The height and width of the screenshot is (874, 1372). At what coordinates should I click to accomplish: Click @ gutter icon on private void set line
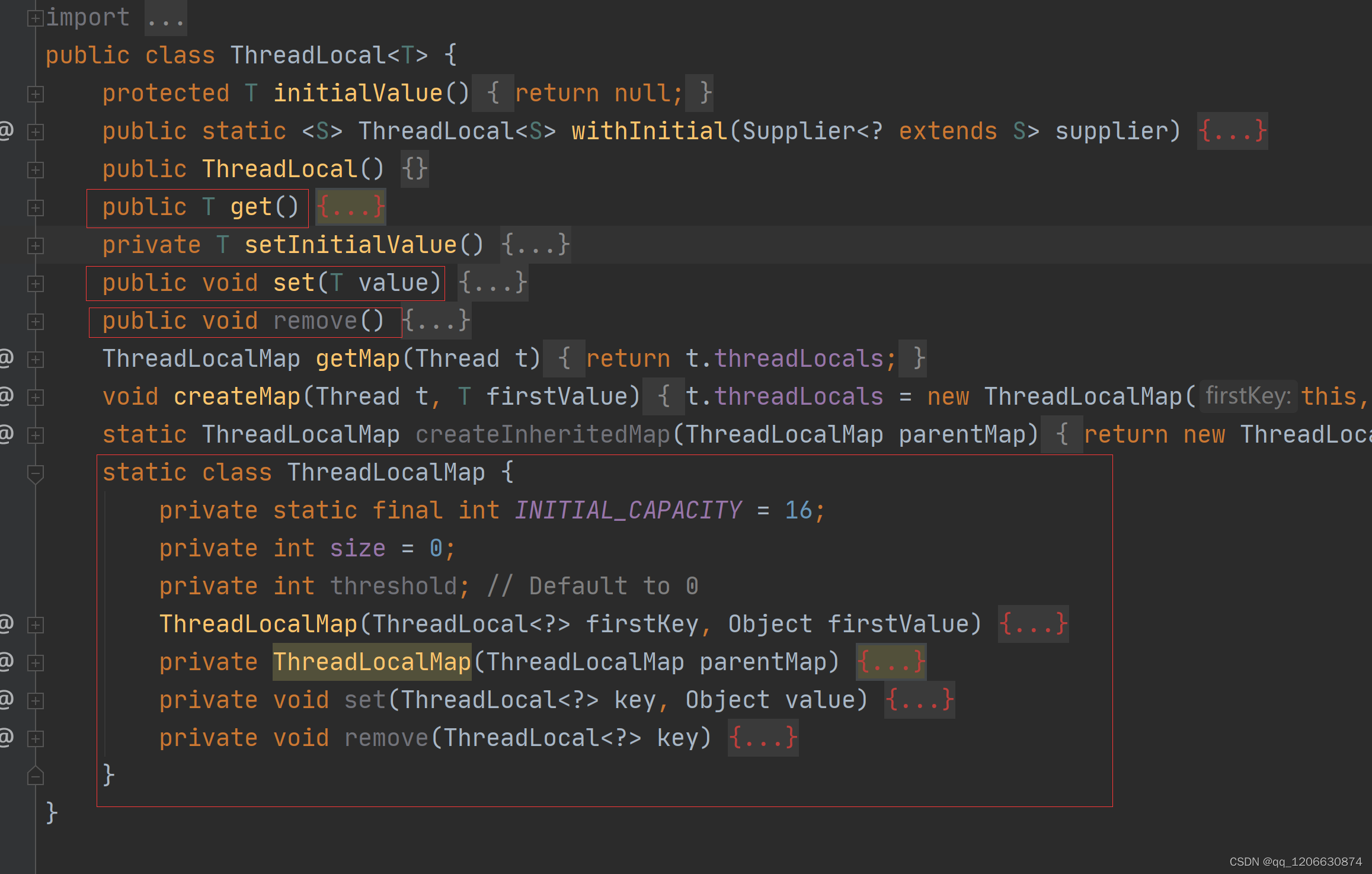(6, 699)
